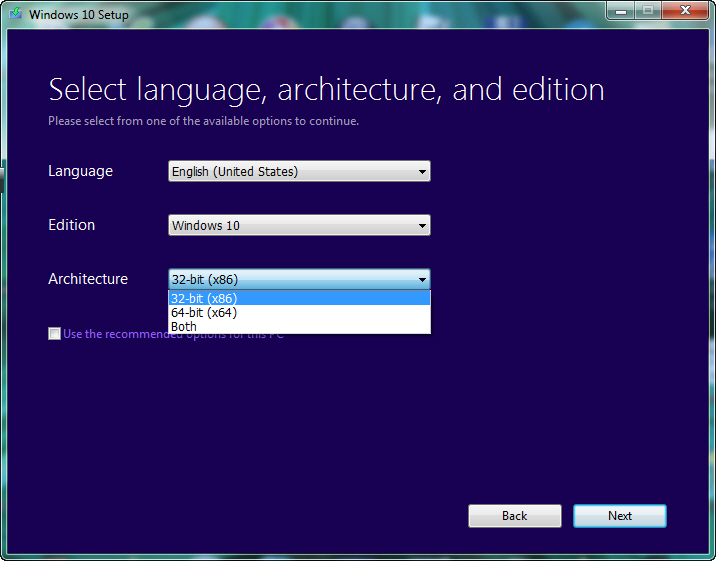Close the Windows 10 Setup window
Image resolution: width=716 pixels, height=561 pixels.
pos(685,10)
